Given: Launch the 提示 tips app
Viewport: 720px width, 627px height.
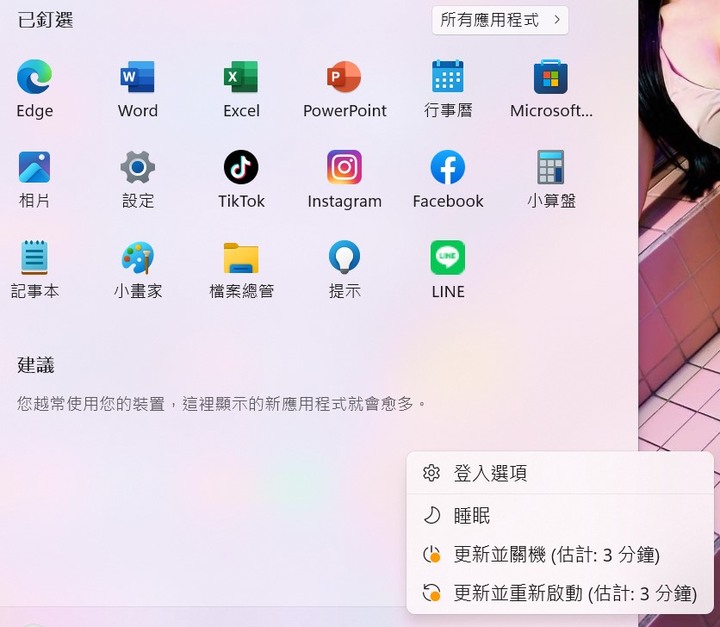Looking at the screenshot, I should [x=344, y=257].
